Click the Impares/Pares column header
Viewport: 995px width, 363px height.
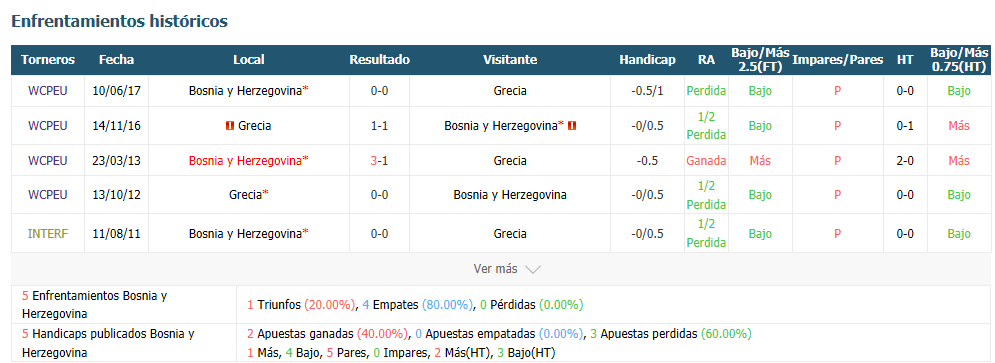[838, 60]
